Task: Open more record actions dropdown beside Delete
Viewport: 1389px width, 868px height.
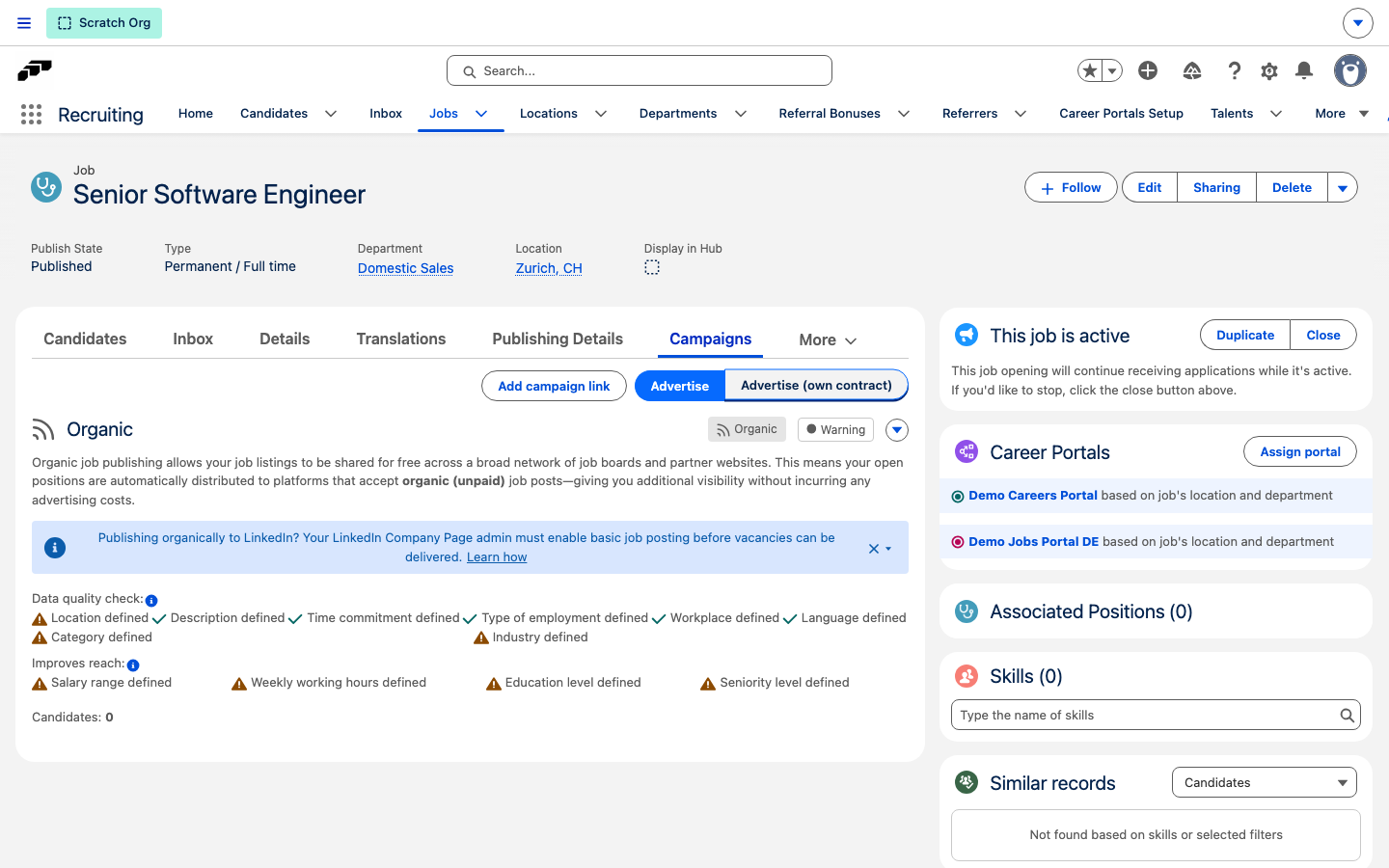Action: pyautogui.click(x=1343, y=188)
